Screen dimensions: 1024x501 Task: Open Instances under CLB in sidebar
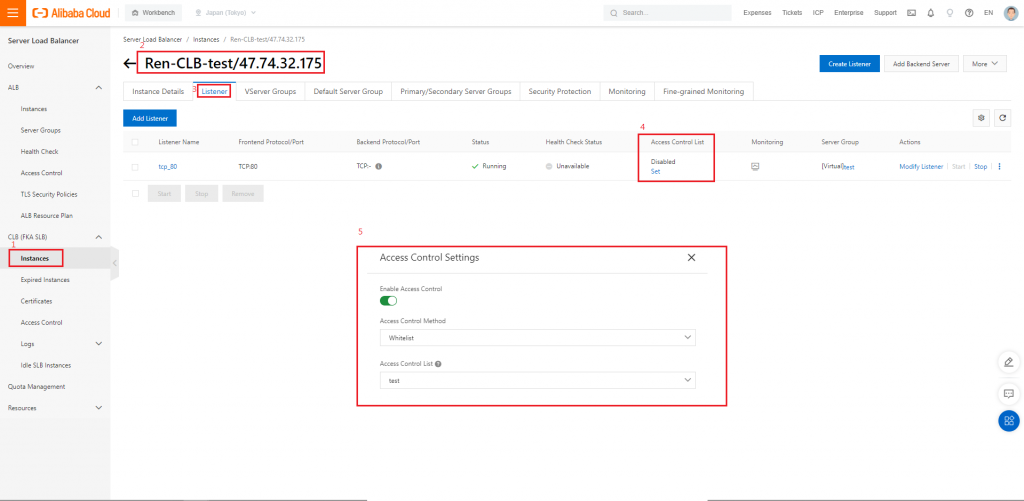(35, 259)
